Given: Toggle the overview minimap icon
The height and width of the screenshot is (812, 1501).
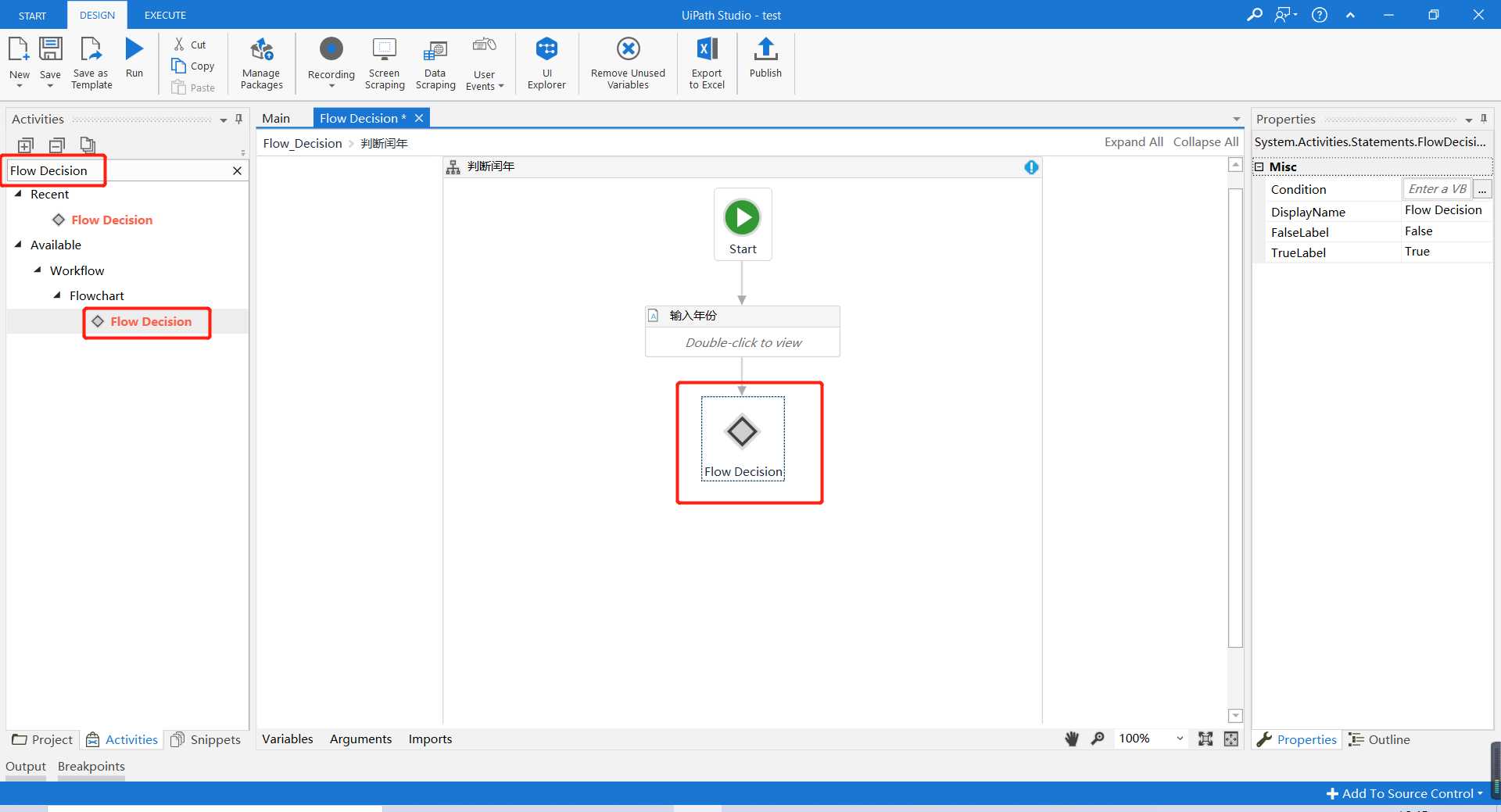Looking at the screenshot, I should click(1231, 739).
